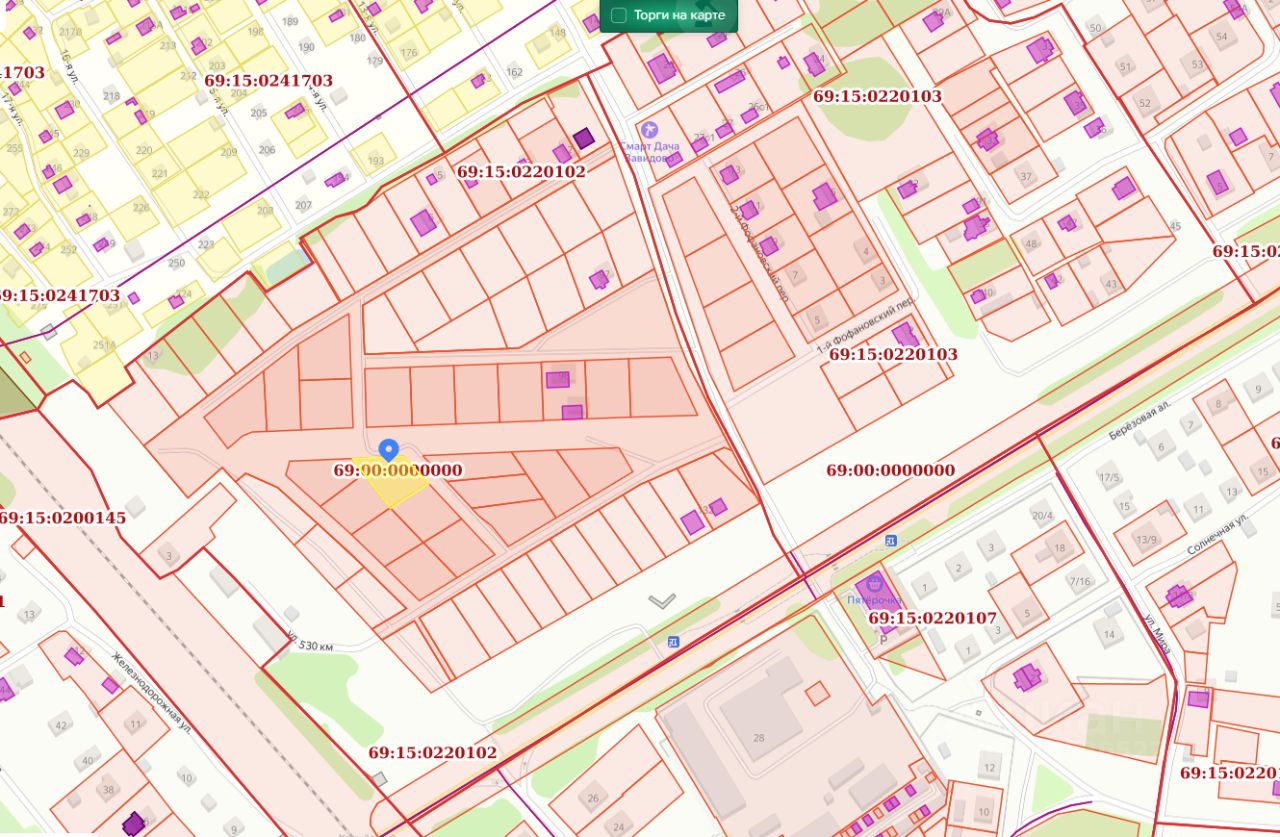Click the 69:00:0000000 label beside the pin
This screenshot has height=837, width=1280.
pyautogui.click(x=398, y=470)
